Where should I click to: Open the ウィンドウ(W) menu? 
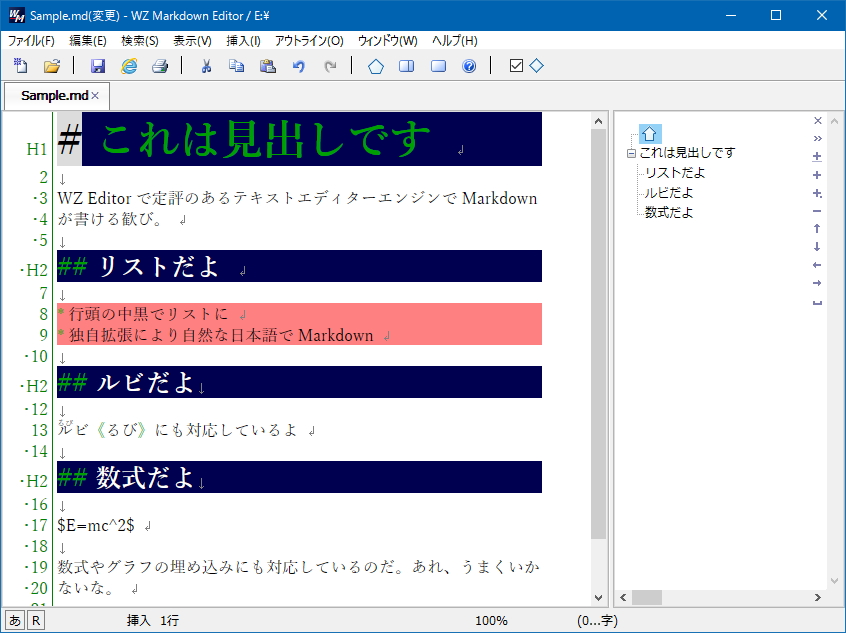(x=387, y=40)
